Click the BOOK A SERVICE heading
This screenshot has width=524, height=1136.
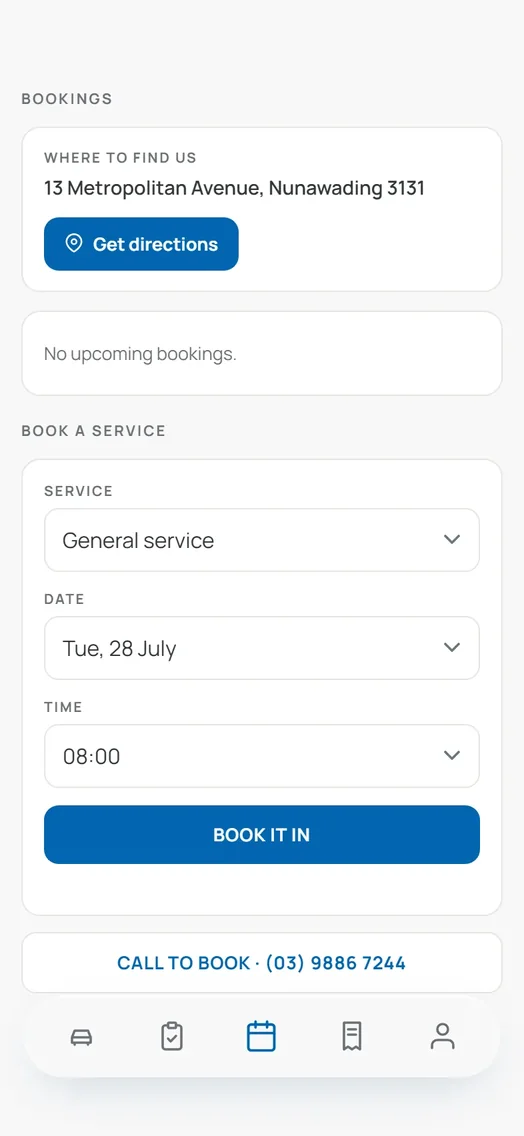point(93,430)
